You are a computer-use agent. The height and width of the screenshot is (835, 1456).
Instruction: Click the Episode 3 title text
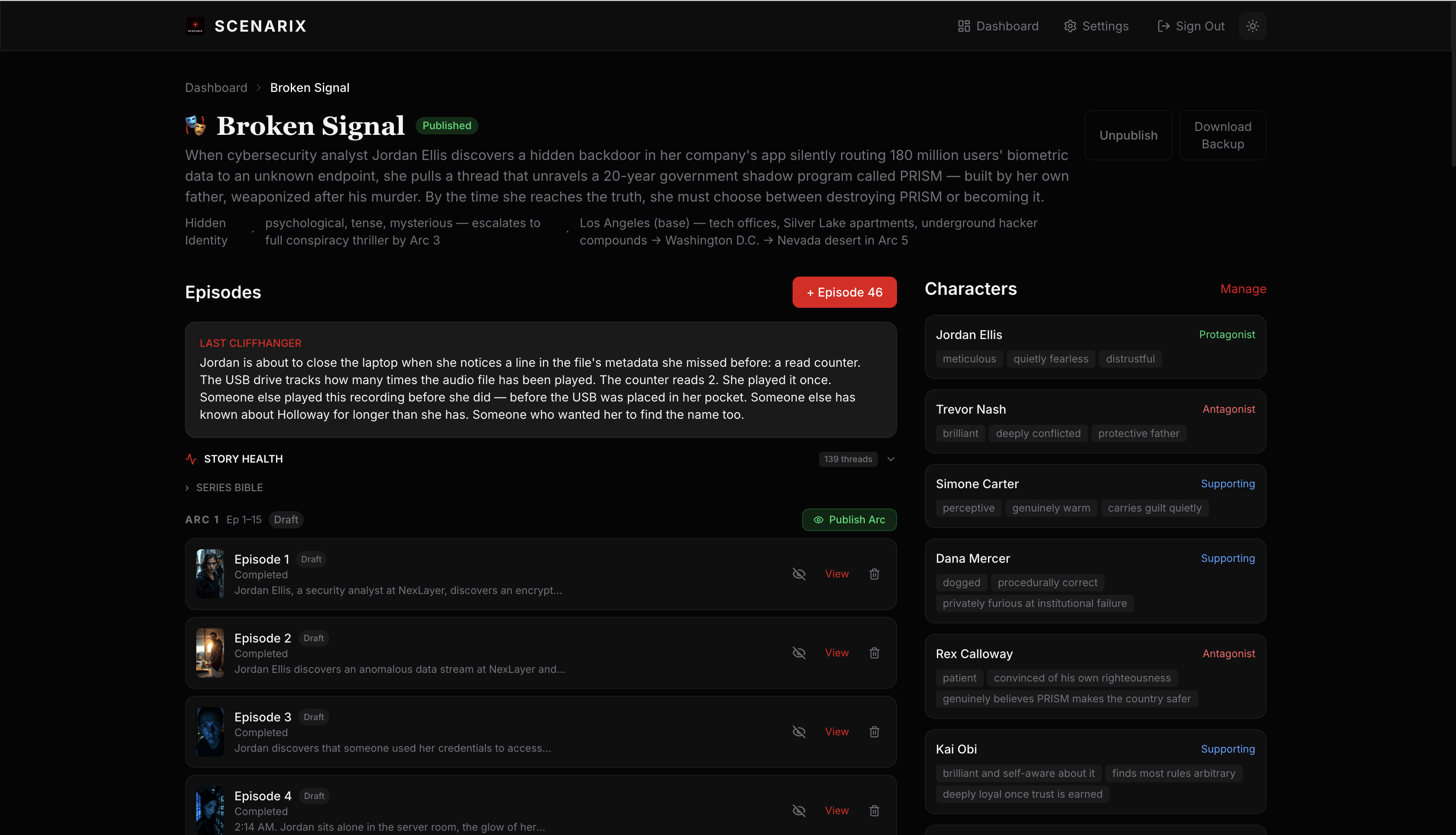pyautogui.click(x=263, y=717)
